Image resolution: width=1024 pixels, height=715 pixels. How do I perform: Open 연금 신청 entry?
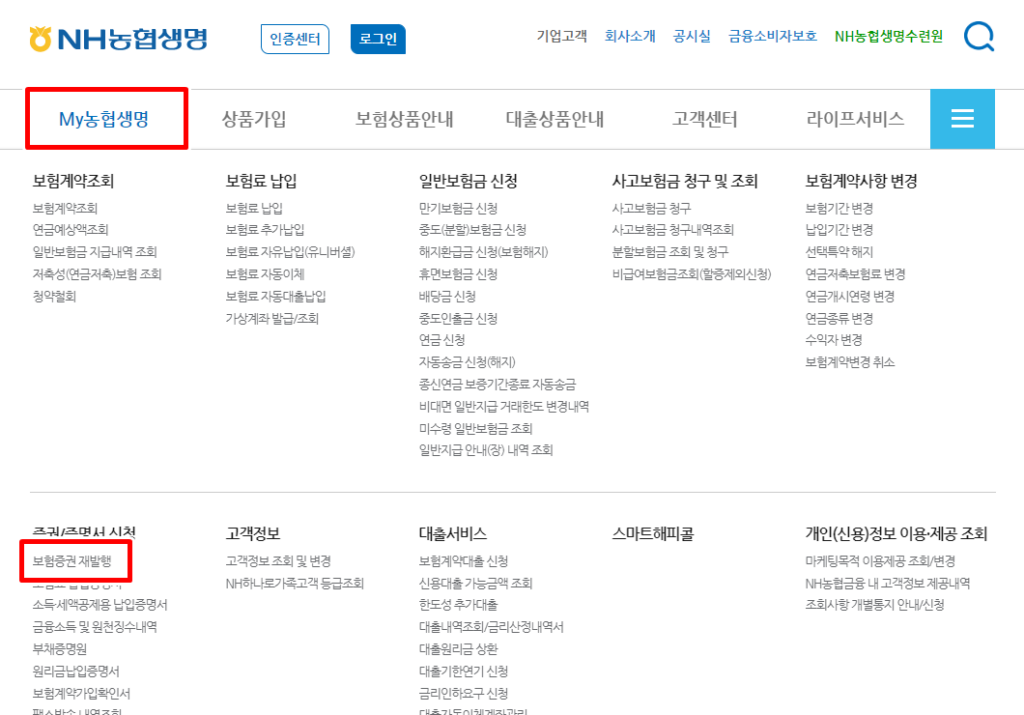[x=441, y=340]
